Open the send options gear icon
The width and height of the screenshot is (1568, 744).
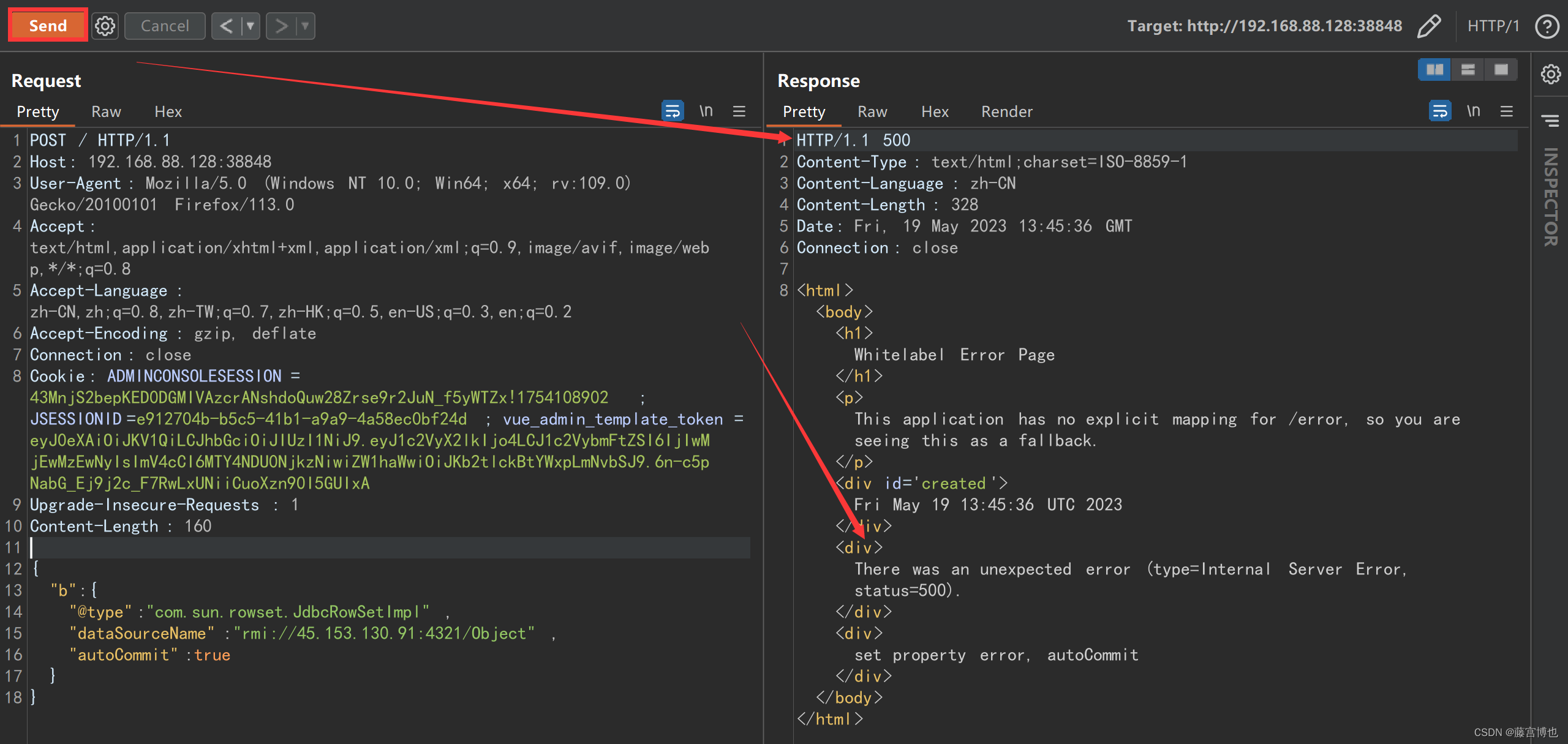[105, 26]
